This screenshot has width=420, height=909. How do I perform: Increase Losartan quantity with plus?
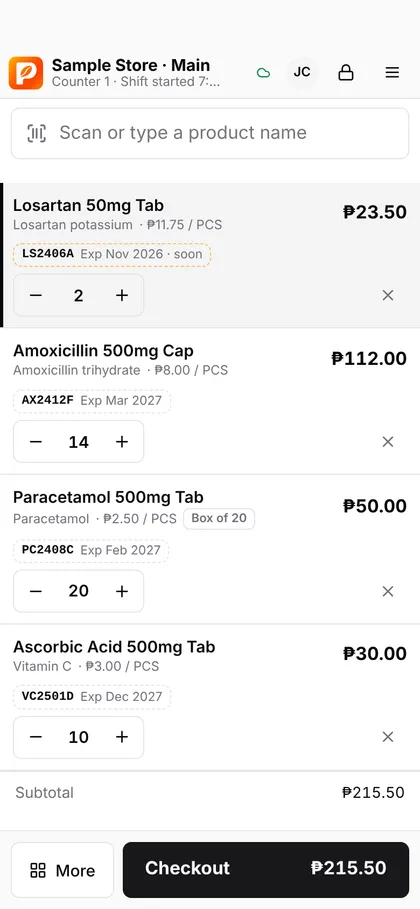click(122, 295)
